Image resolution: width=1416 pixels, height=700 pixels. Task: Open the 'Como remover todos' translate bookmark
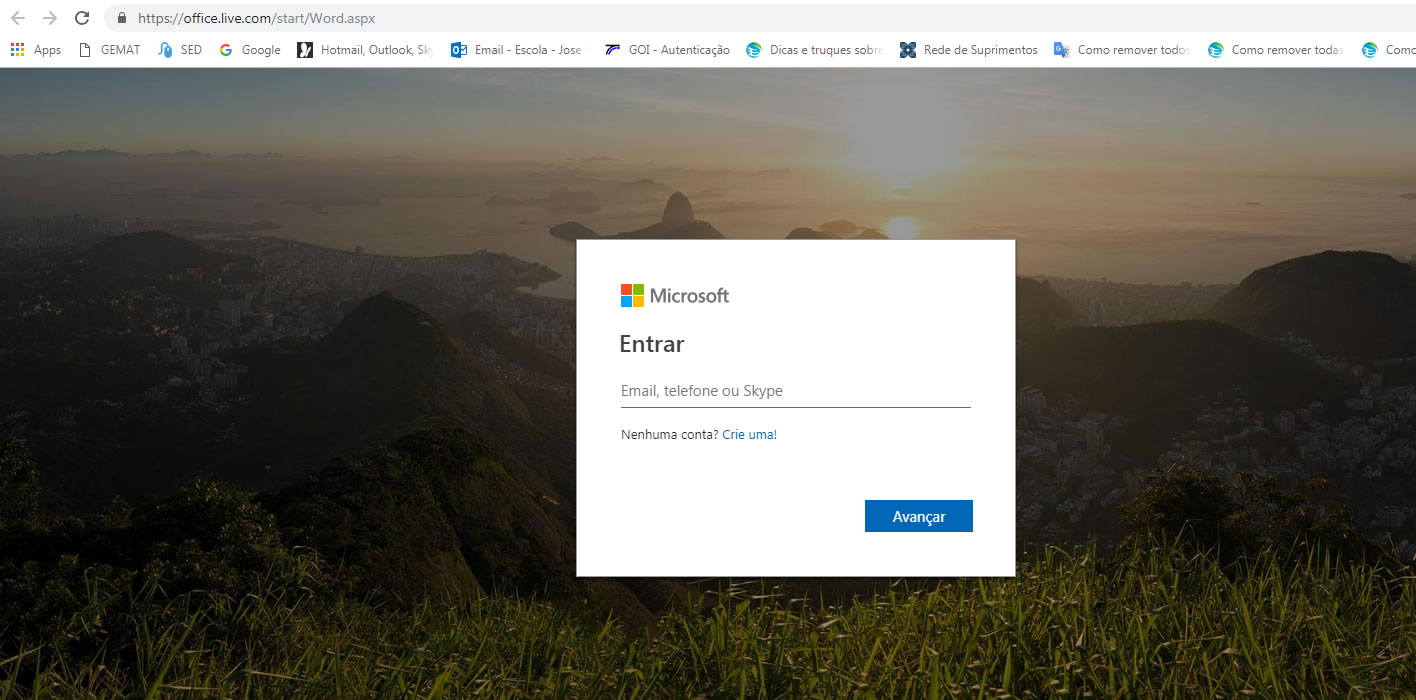[x=1122, y=50]
